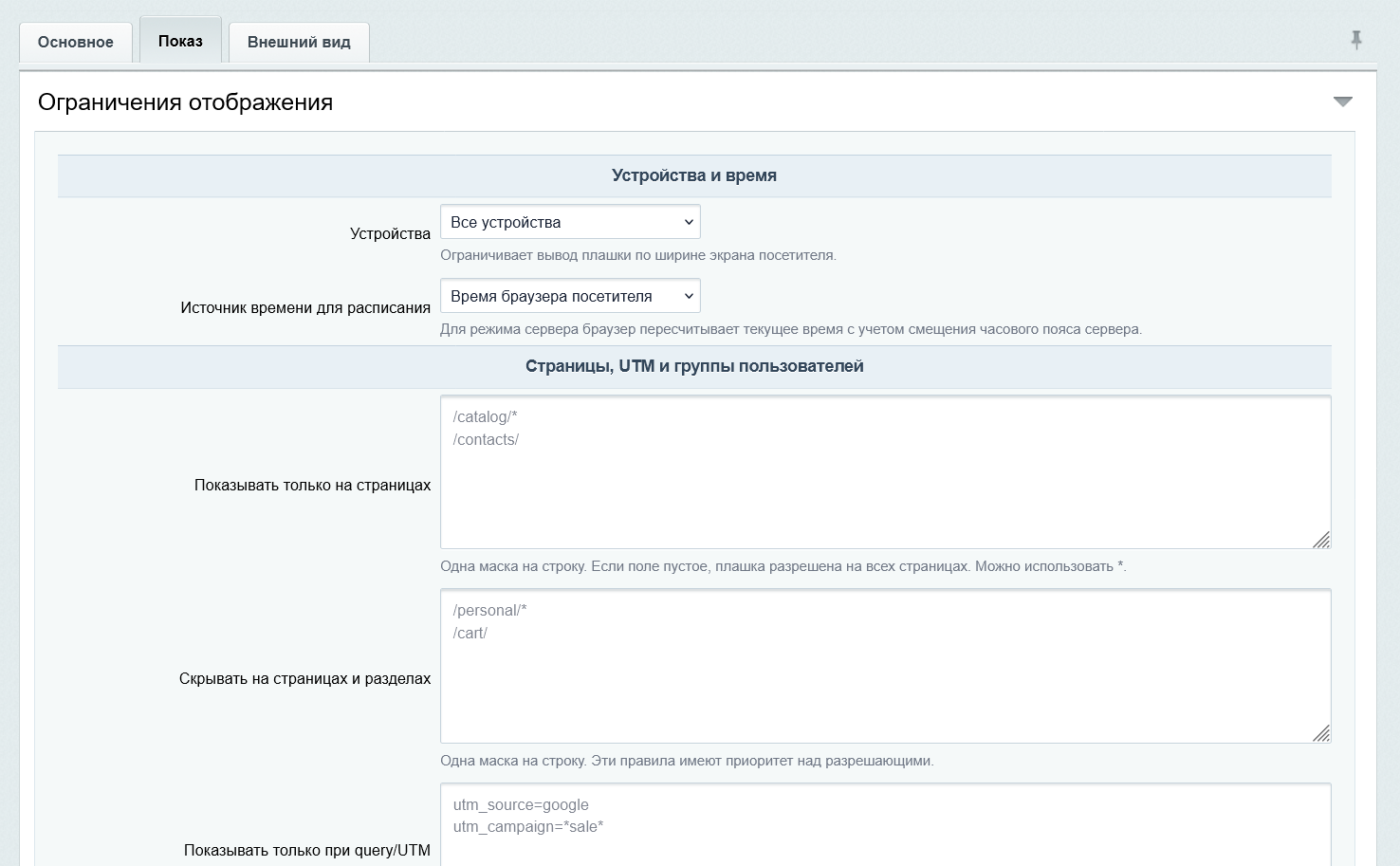Click the Показывать только при query/UTM label
Screen dimensions: 1400x866
(307, 850)
